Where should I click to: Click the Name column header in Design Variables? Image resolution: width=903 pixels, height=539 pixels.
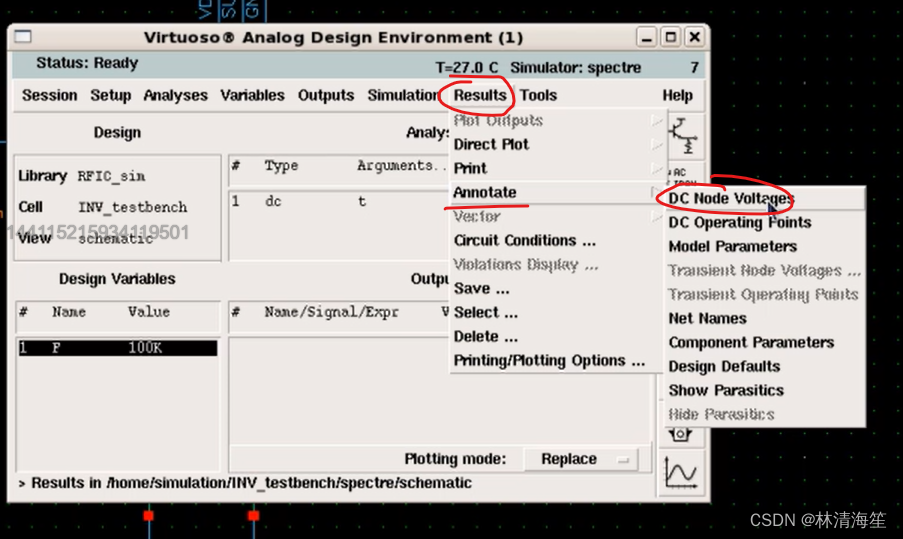(69, 312)
